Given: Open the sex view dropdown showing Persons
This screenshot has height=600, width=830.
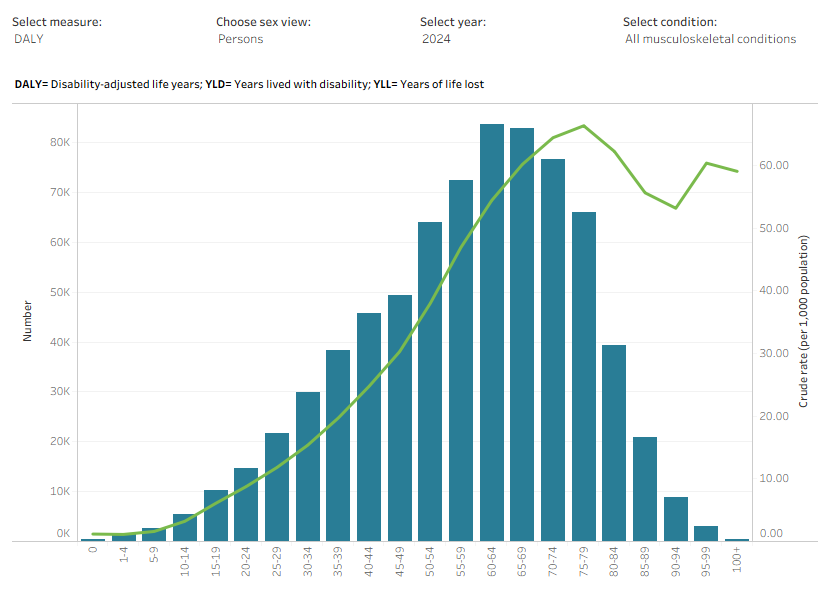Looking at the screenshot, I should pos(241,39).
